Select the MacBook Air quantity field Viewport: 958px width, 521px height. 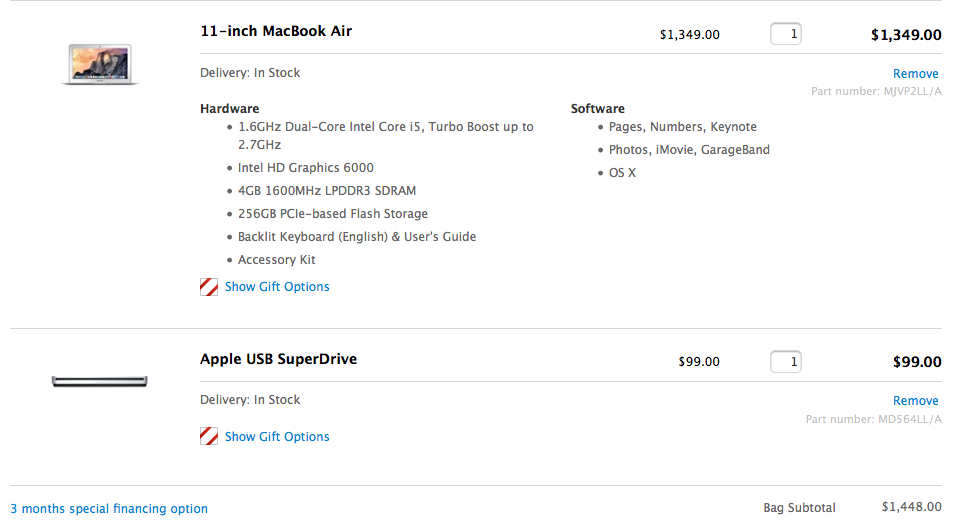tap(786, 34)
